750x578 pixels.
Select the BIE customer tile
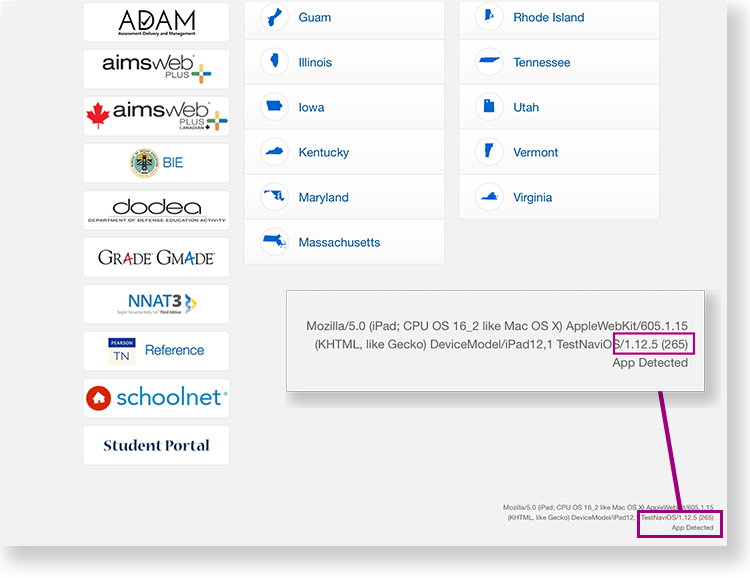(156, 163)
